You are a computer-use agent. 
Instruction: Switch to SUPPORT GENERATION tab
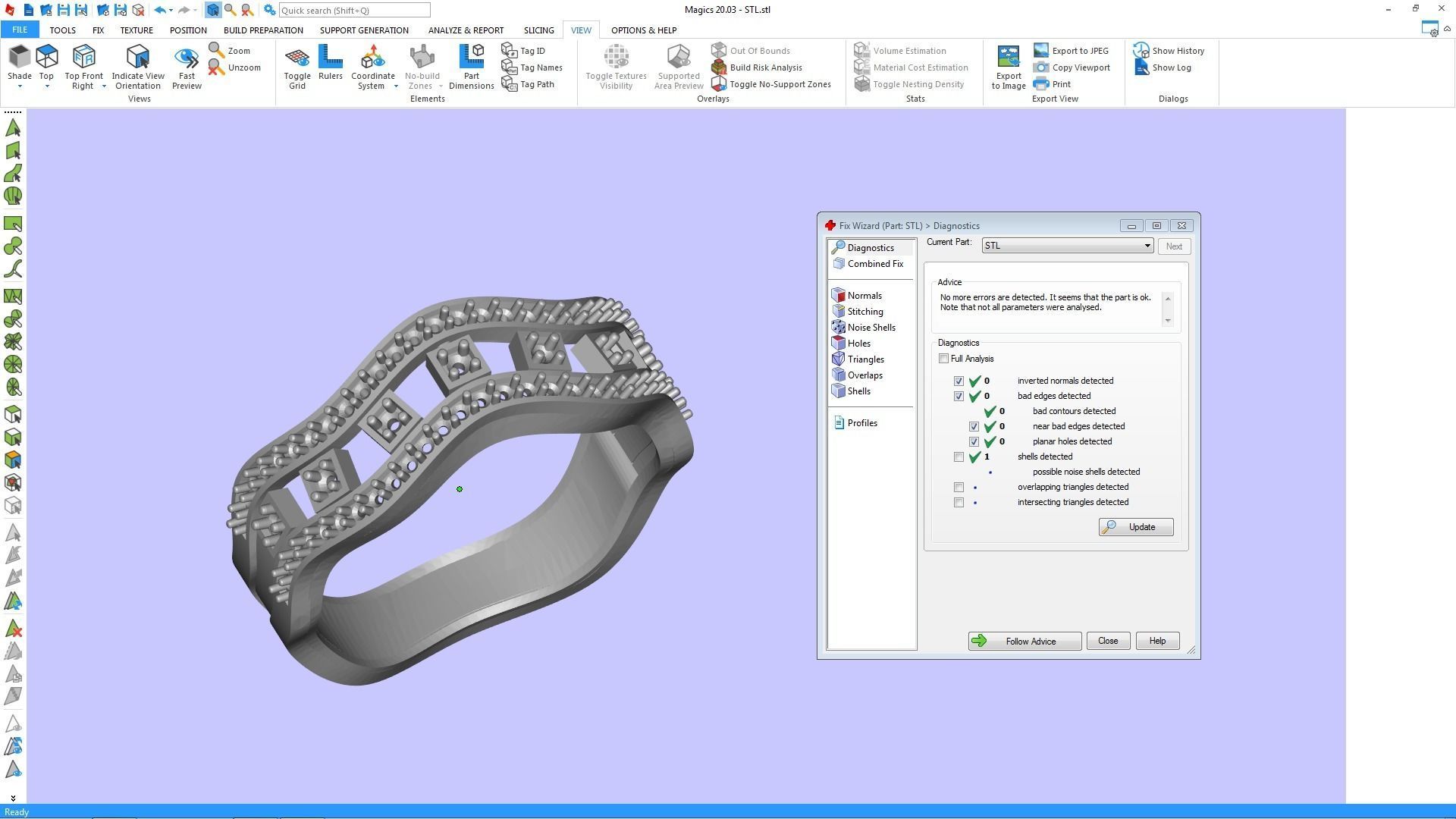pos(364,30)
